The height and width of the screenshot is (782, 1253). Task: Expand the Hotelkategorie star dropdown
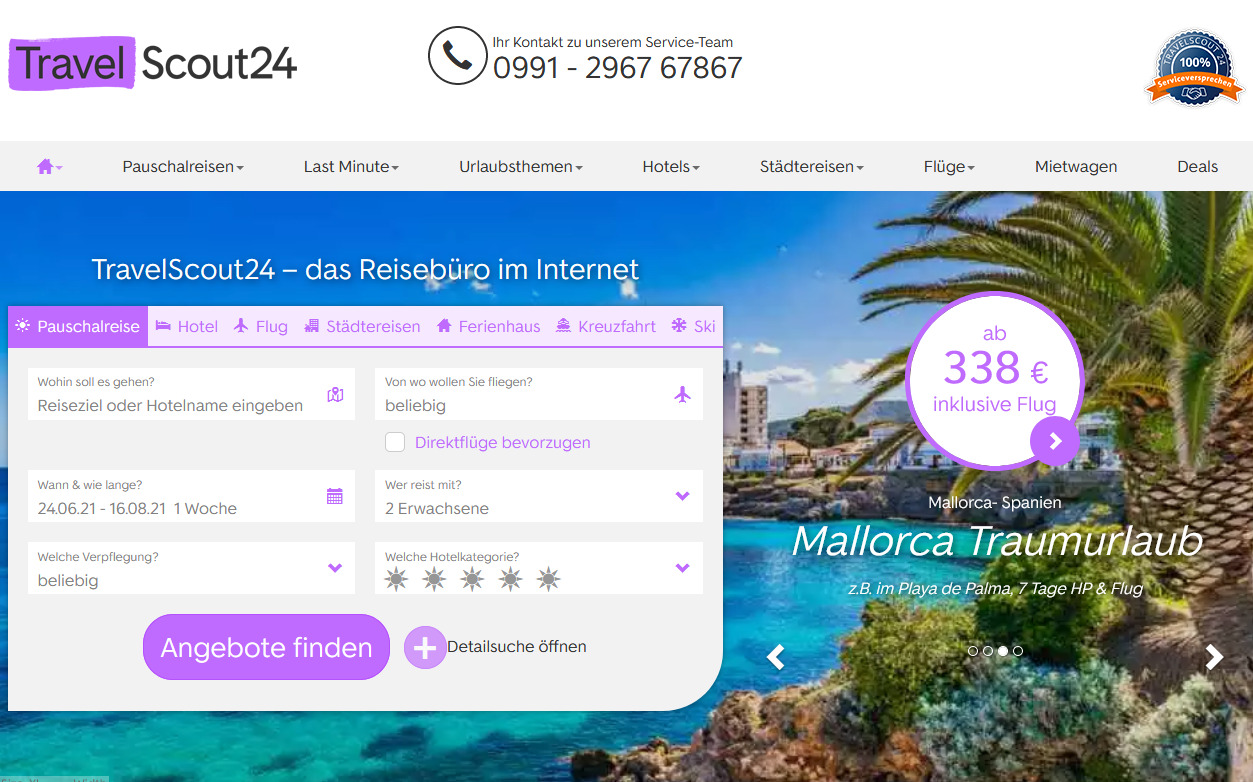point(539,568)
